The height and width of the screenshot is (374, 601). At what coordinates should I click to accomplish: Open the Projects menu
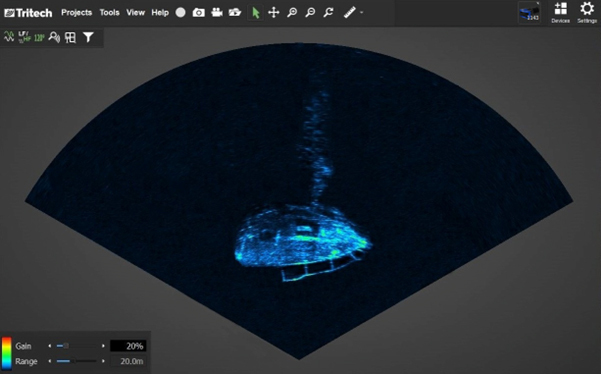click(77, 13)
